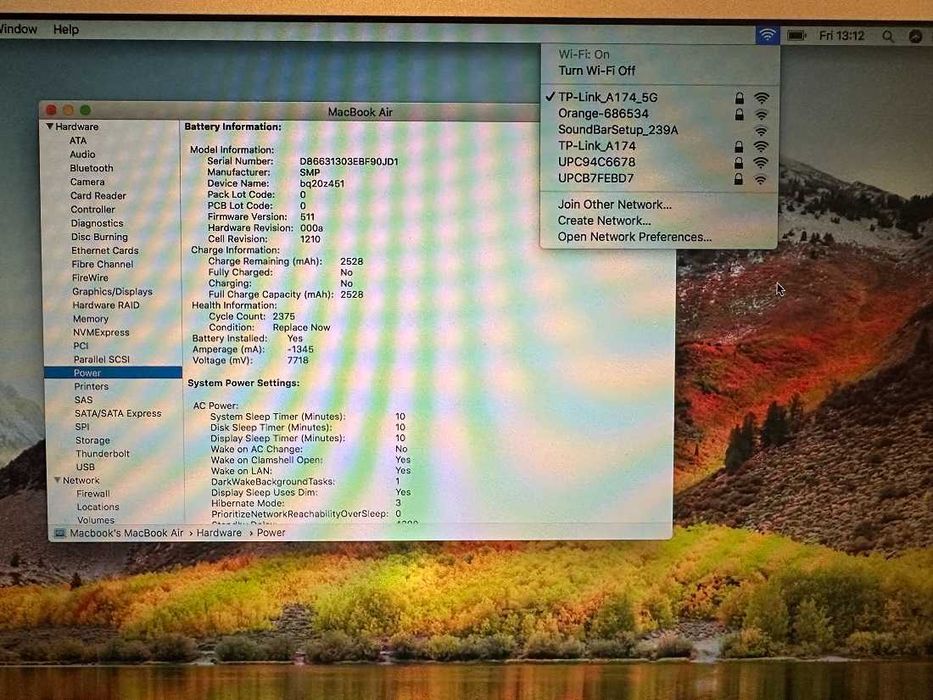Select SATA/SATA Express in the sidebar
The width and height of the screenshot is (933, 700).
coord(118,413)
